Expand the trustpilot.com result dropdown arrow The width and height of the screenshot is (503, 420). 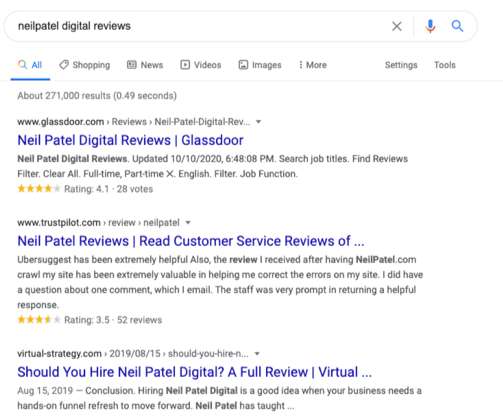pyautogui.click(x=188, y=223)
